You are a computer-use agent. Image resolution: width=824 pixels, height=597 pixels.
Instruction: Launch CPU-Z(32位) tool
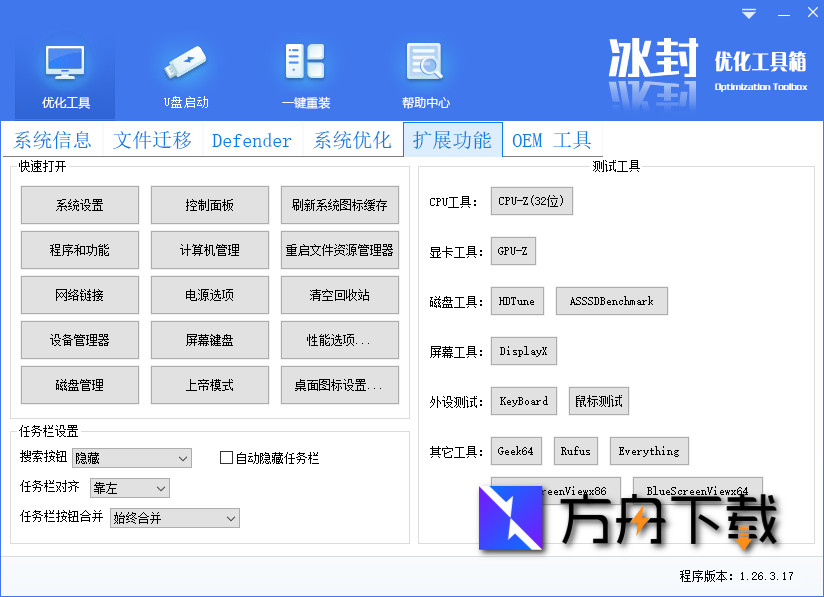[532, 200]
